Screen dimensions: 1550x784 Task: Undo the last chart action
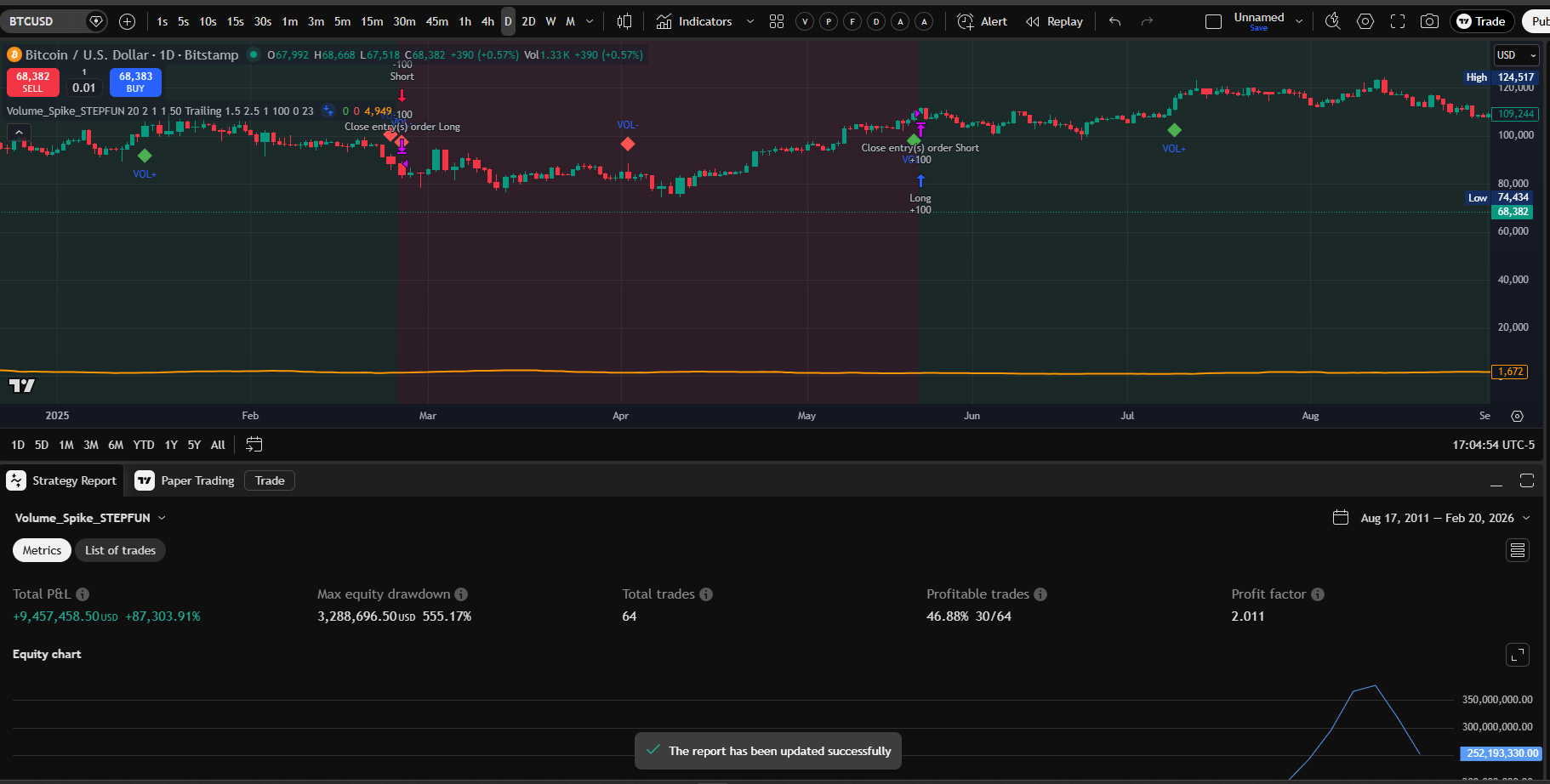pyautogui.click(x=1114, y=21)
